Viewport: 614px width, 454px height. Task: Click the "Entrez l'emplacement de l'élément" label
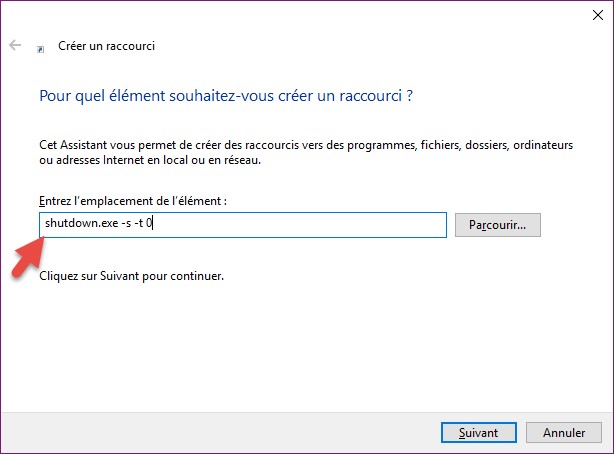(133, 201)
